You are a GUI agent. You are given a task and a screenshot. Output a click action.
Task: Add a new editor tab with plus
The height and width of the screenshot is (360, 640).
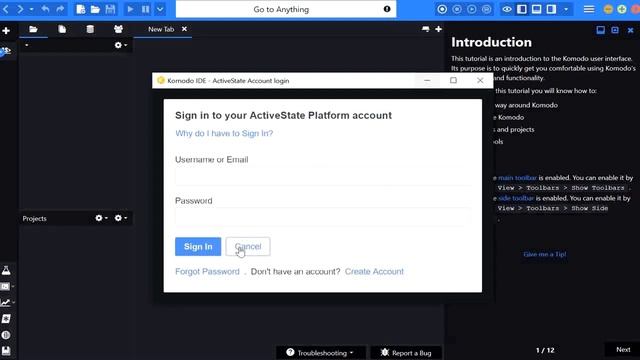[438, 29]
